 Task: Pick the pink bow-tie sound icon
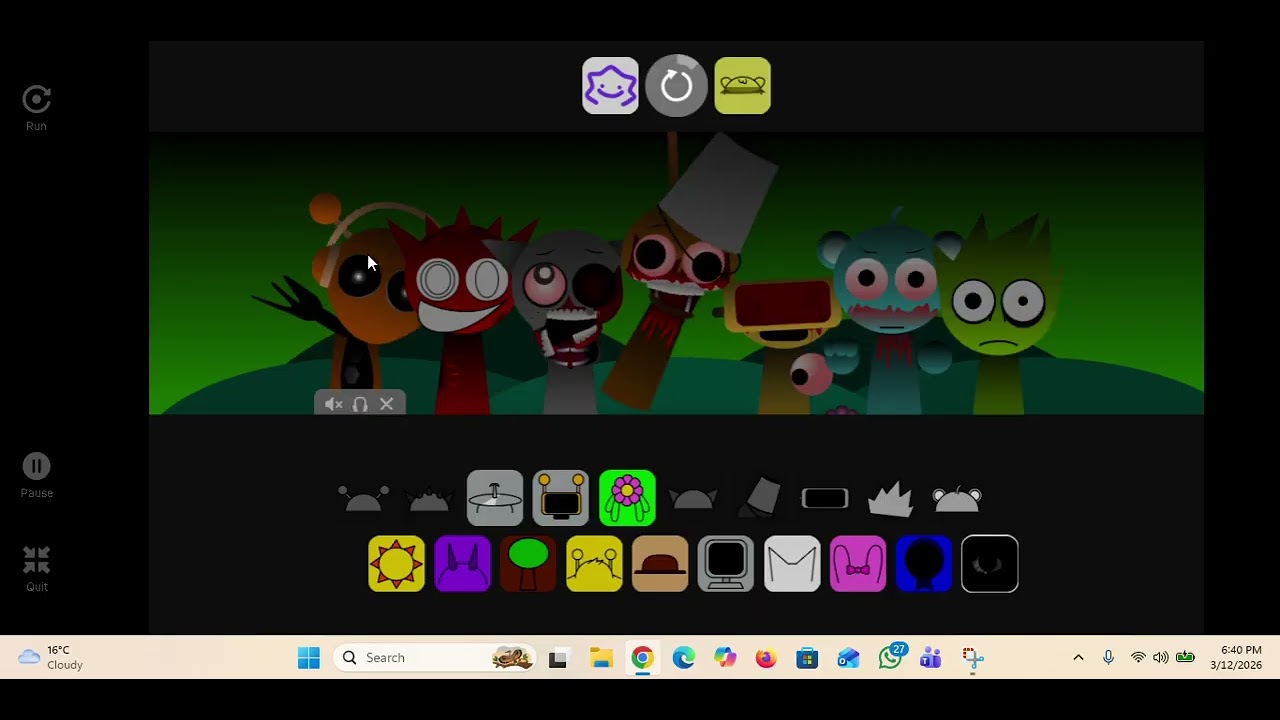(858, 564)
